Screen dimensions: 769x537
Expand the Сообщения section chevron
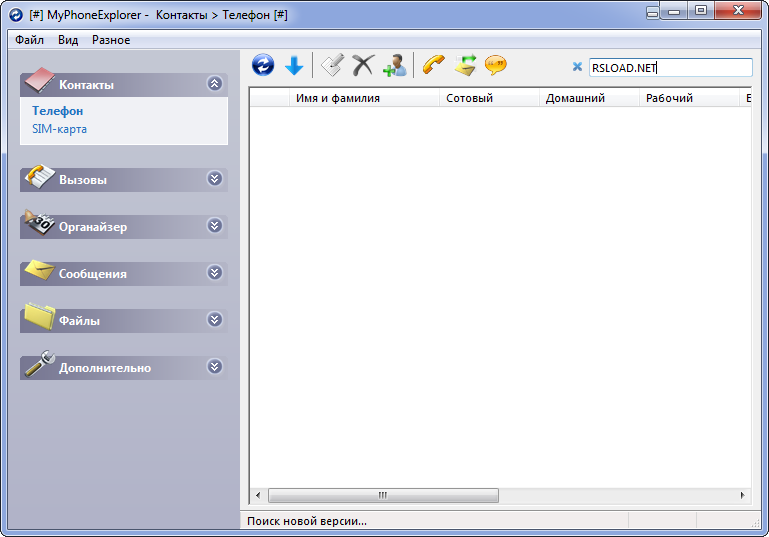pyautogui.click(x=214, y=273)
